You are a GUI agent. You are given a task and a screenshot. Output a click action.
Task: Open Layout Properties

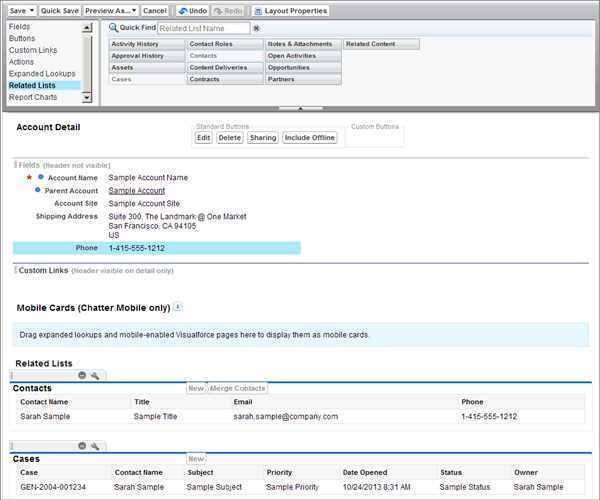(290, 10)
